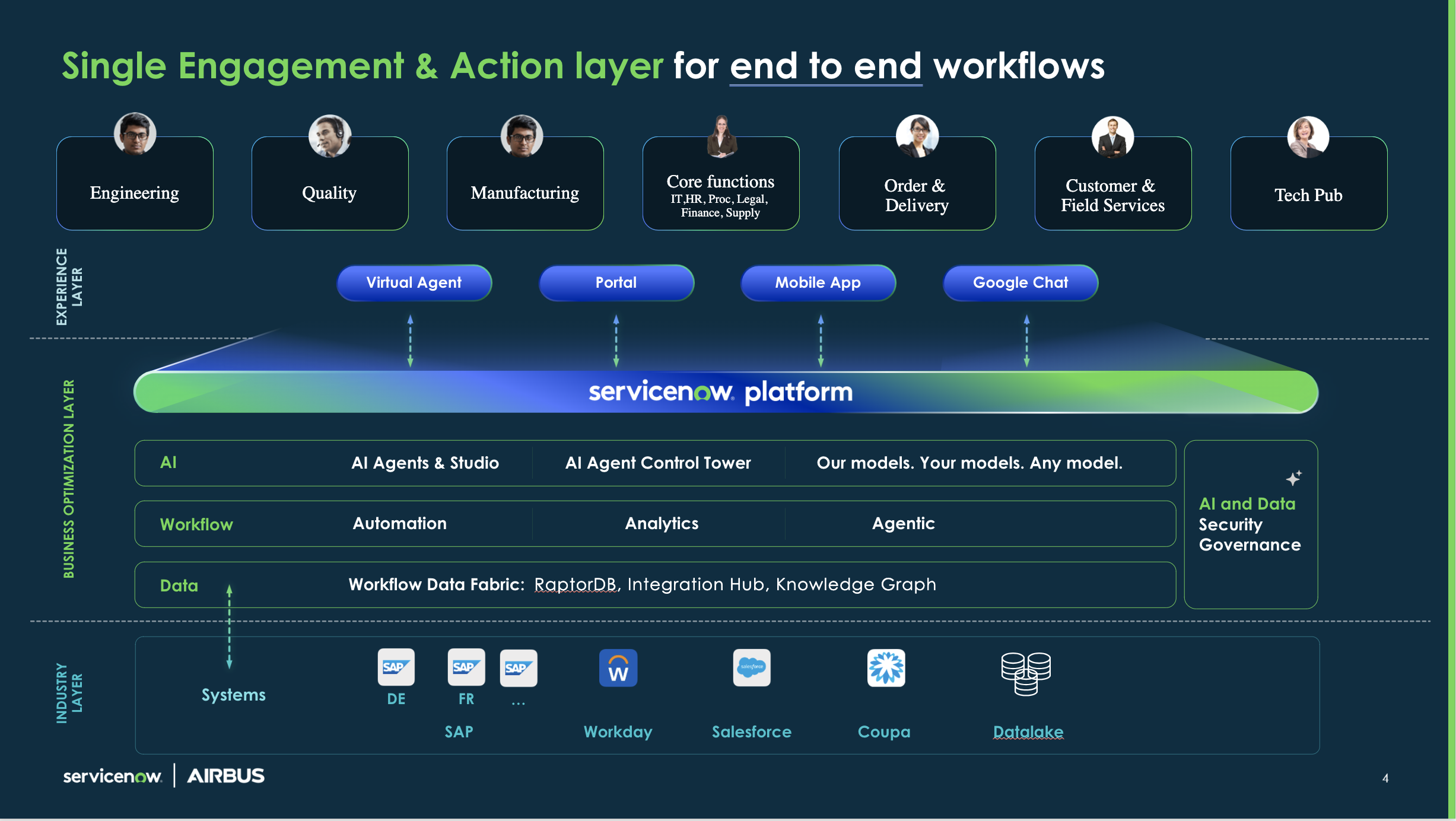Click the Datalake database stack icon
The height and width of the screenshot is (821, 1456).
(1026, 674)
